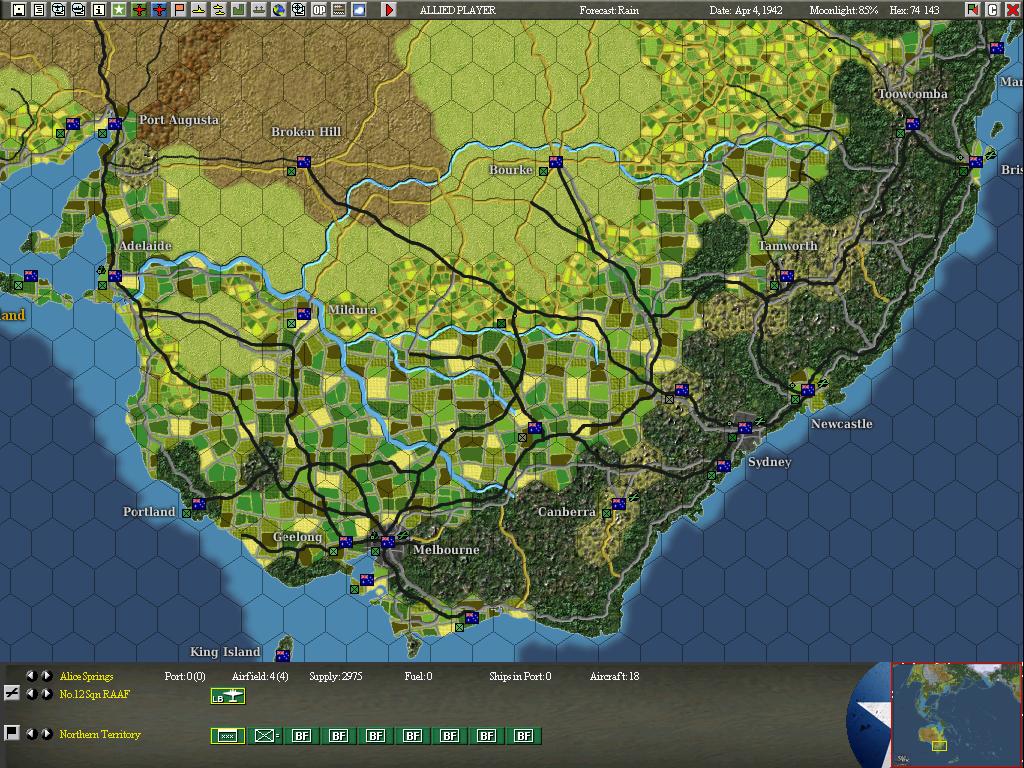Select the Adelaide base flag on map
Screen dimensions: 1024x768
115,276
